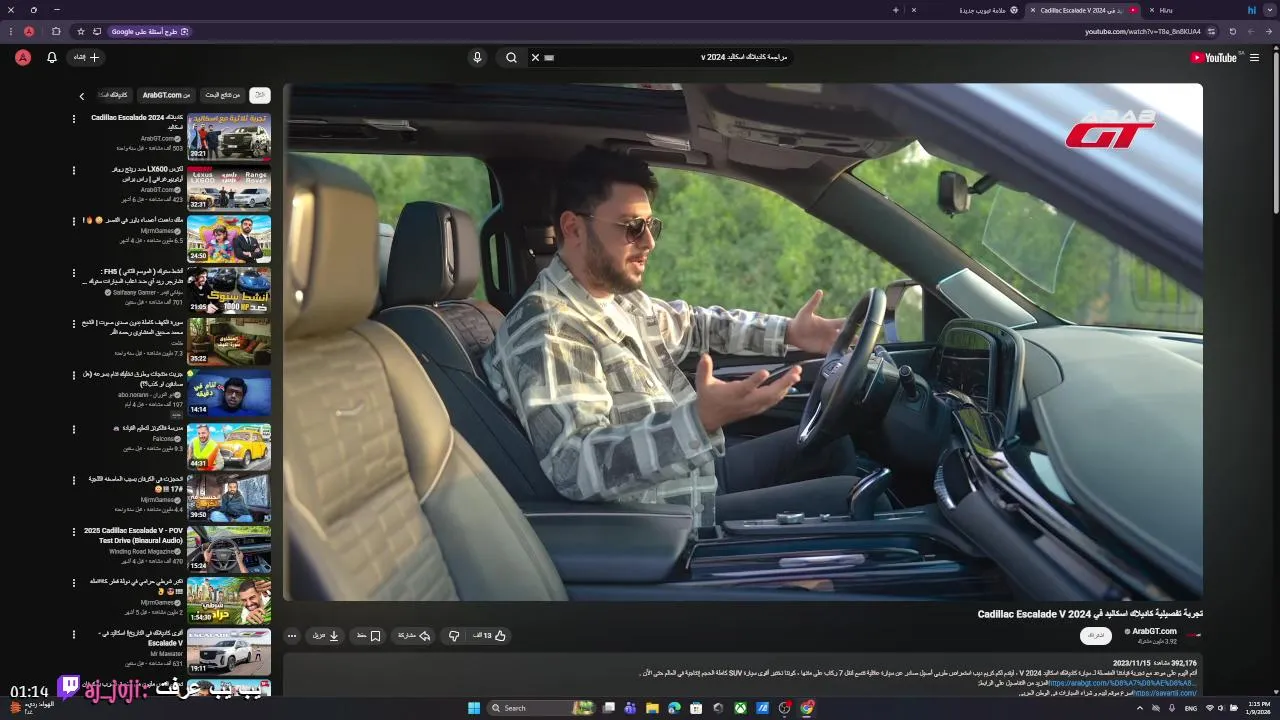Open options menu for FH5 video

tap(73, 273)
